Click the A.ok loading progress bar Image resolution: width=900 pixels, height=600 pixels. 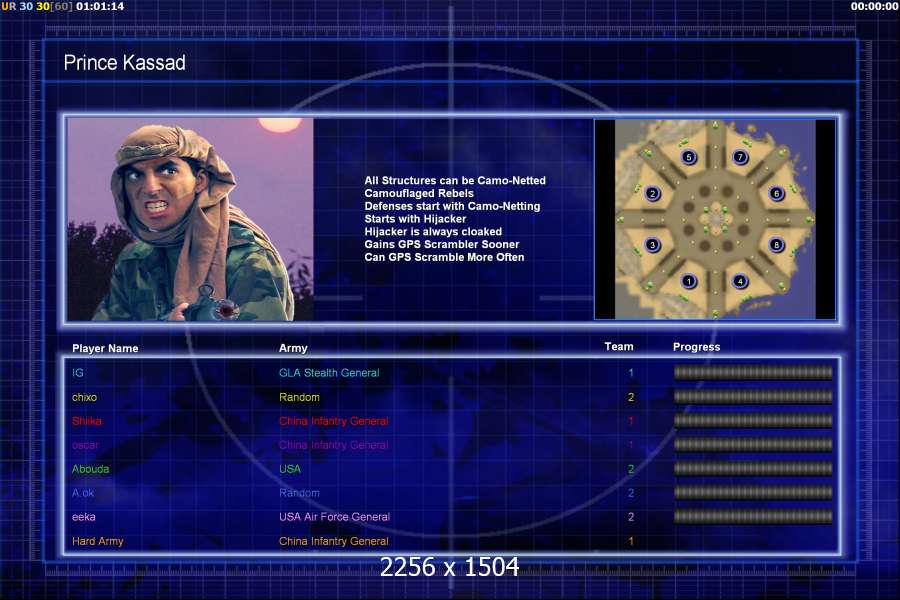click(753, 493)
